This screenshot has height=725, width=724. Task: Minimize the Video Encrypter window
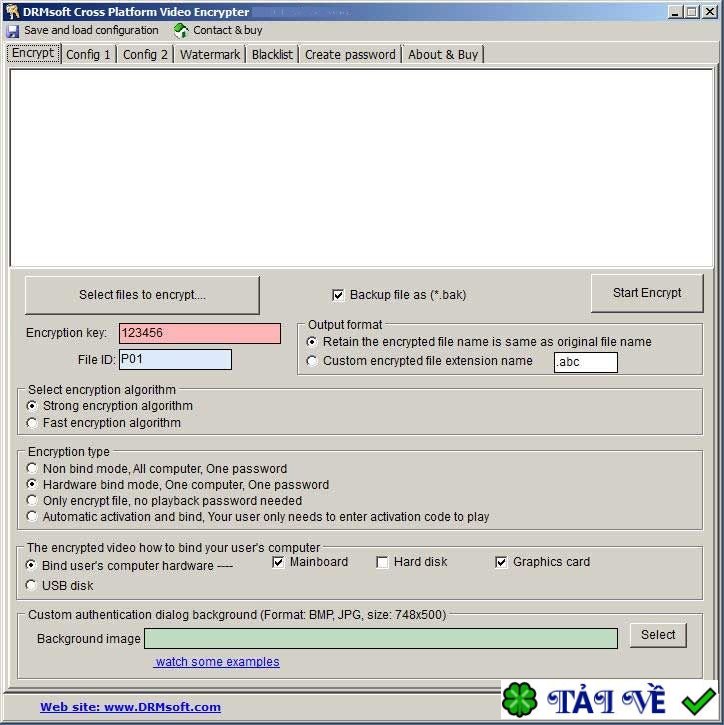pos(675,12)
